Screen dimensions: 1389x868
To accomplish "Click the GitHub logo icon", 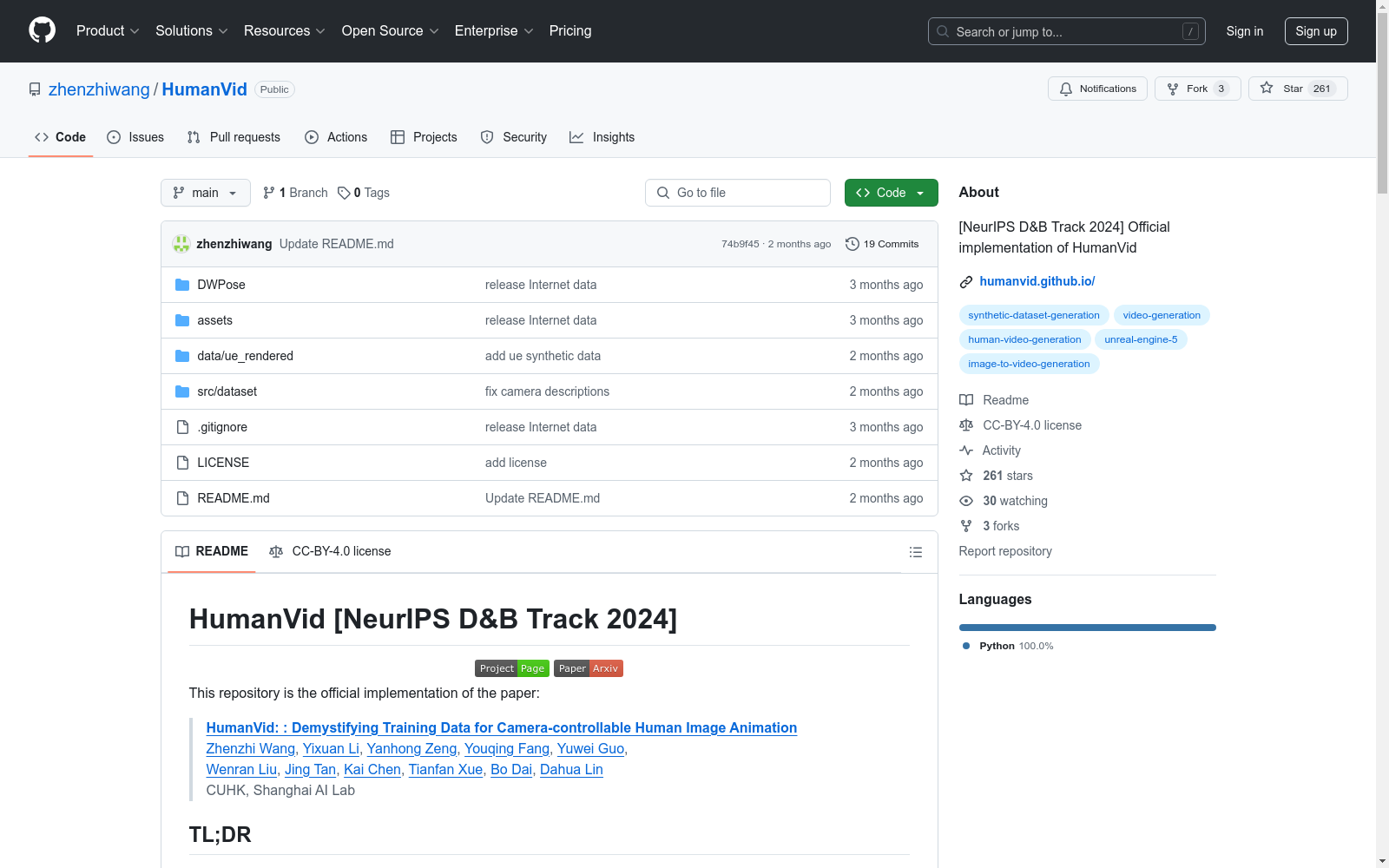I will [x=42, y=30].
